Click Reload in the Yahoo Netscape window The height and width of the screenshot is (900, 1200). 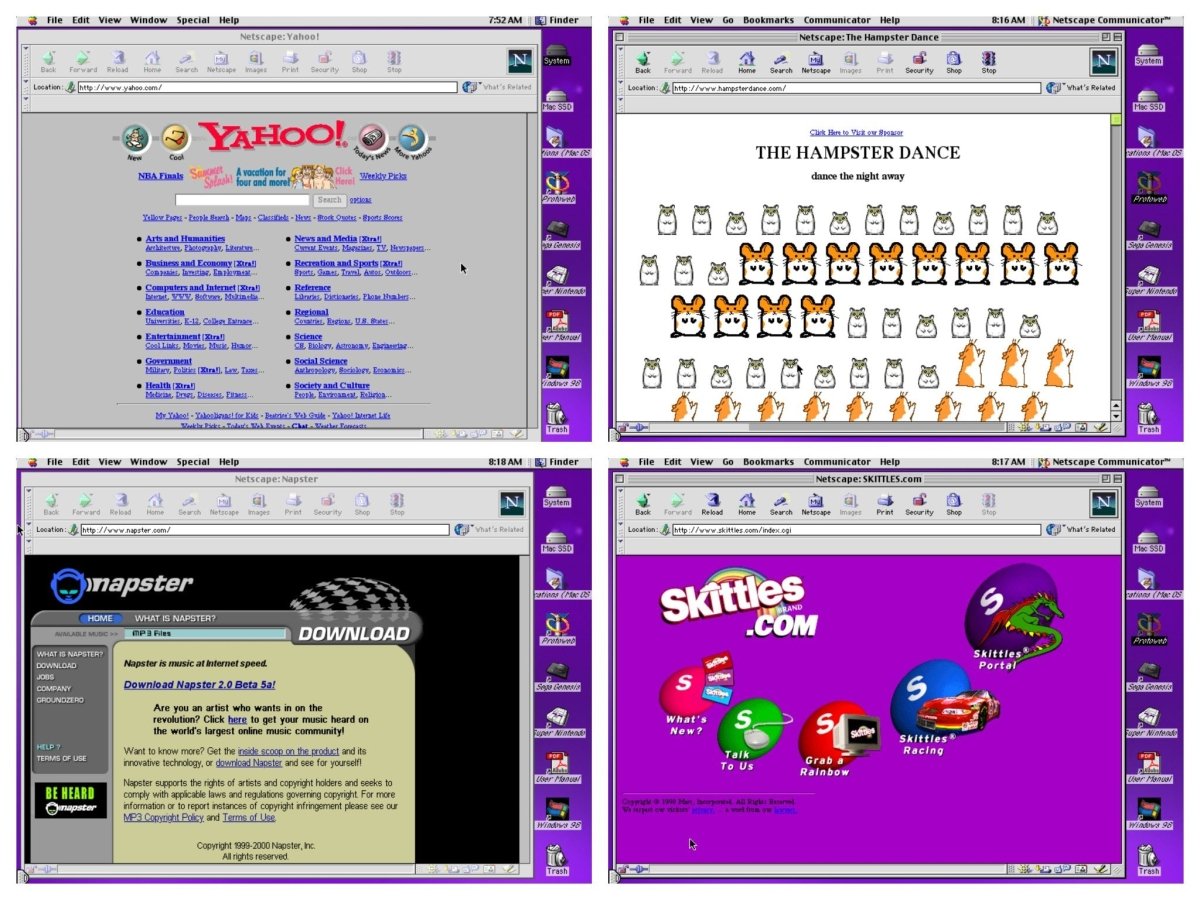118,62
